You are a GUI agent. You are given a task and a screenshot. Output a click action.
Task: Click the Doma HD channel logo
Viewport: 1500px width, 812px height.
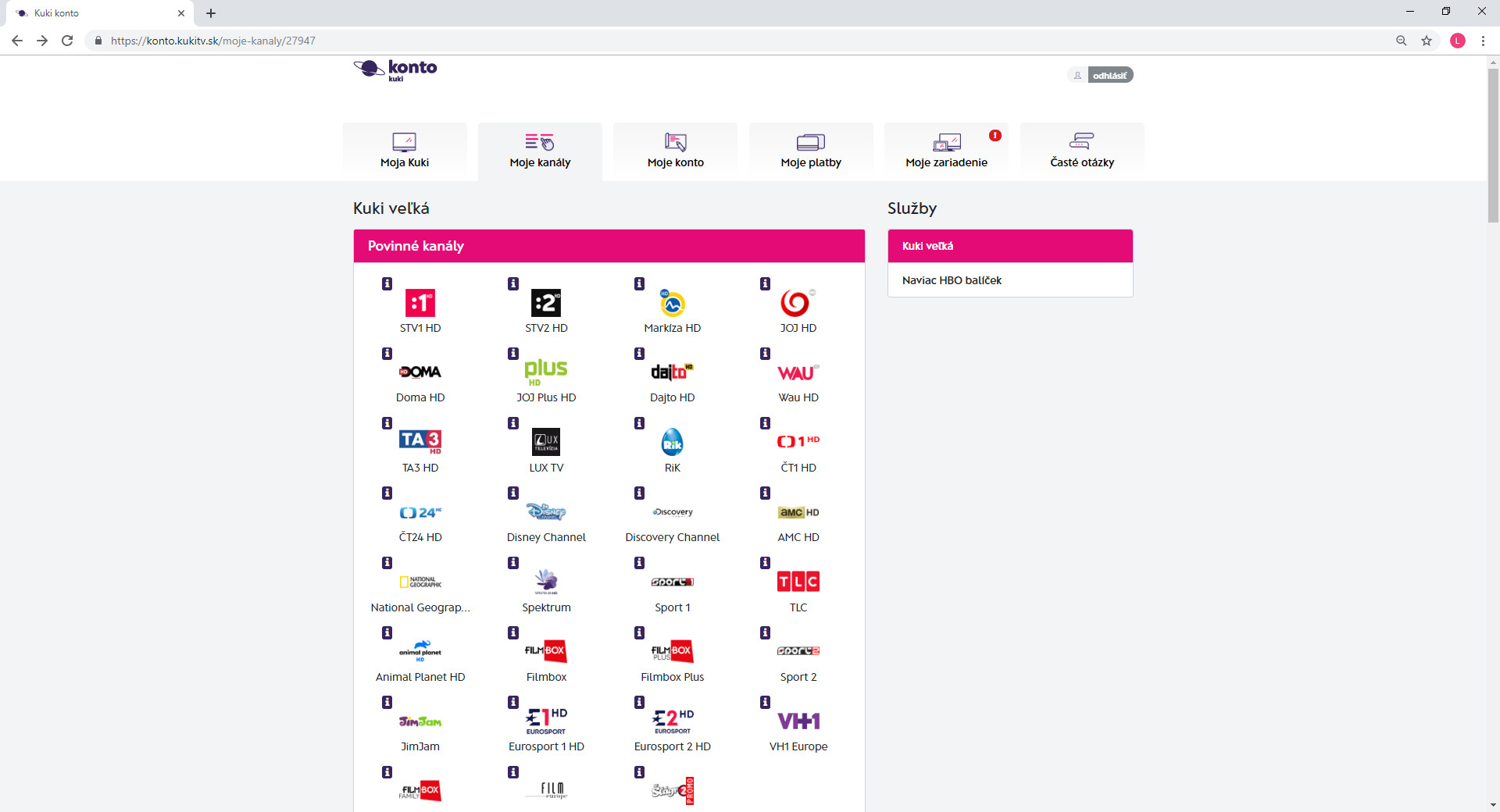coord(420,372)
